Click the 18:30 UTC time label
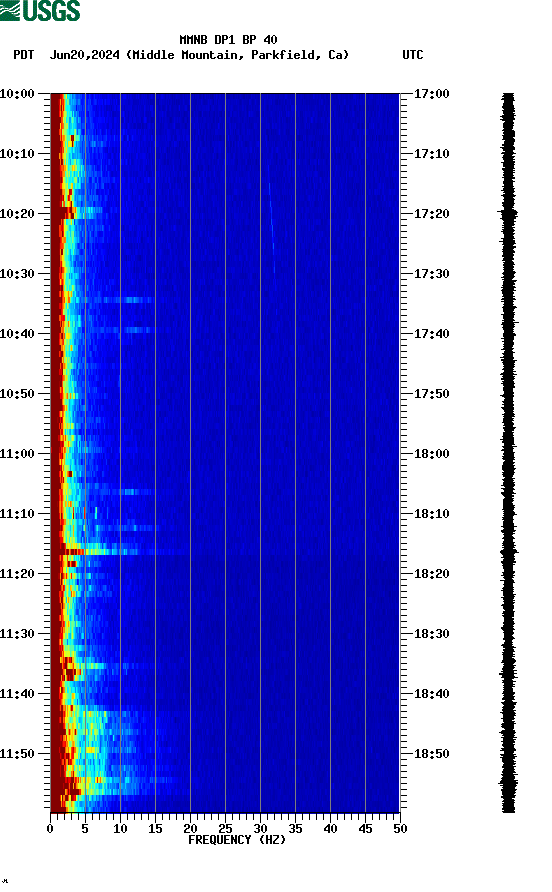 coord(431,634)
